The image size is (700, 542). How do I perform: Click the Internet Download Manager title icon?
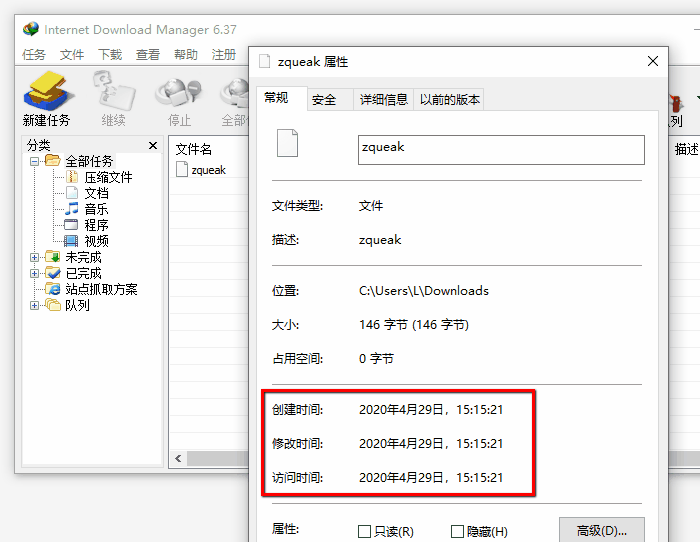click(x=31, y=29)
